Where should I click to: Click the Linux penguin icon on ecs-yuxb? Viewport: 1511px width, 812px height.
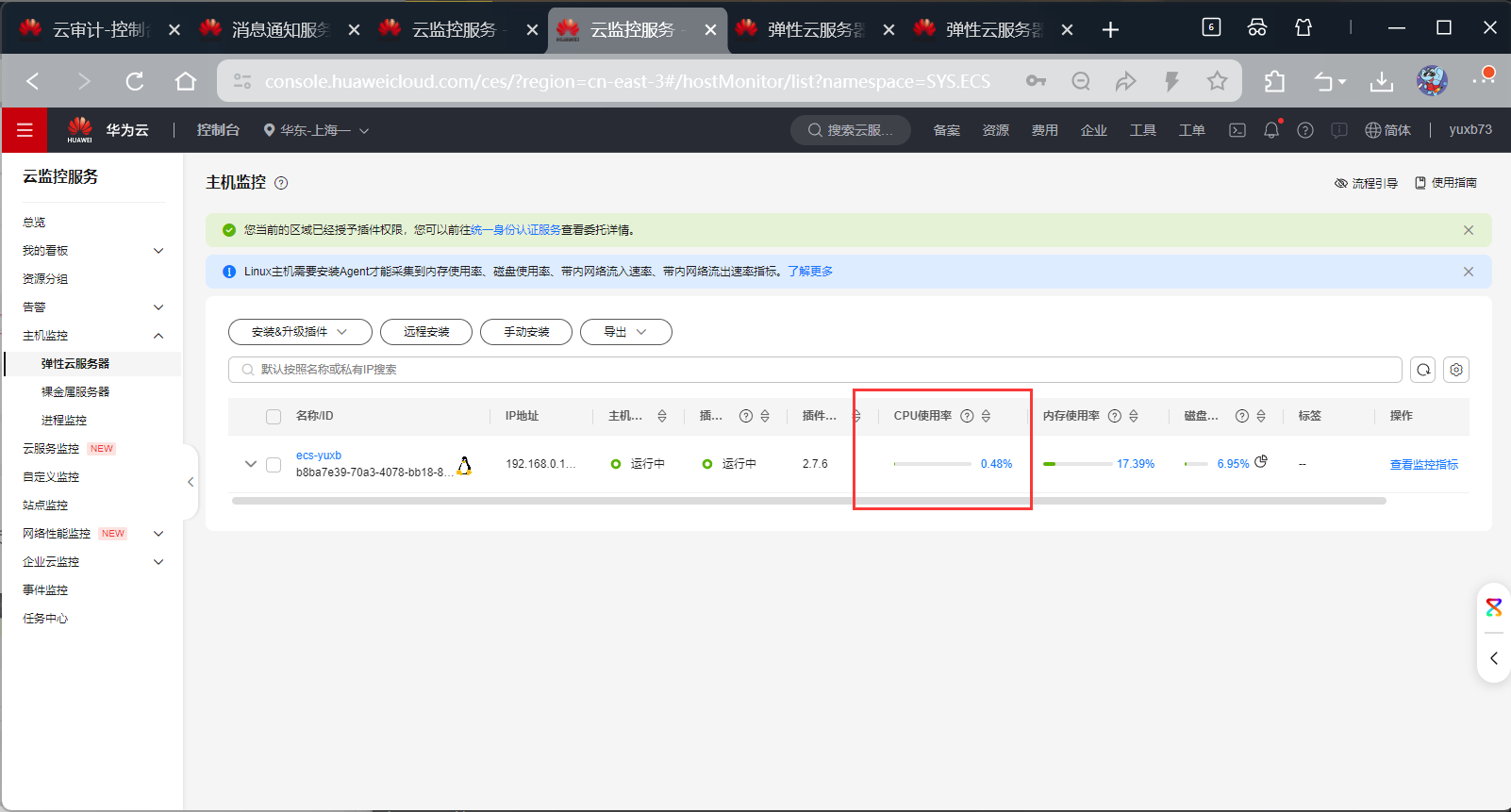pos(464,465)
